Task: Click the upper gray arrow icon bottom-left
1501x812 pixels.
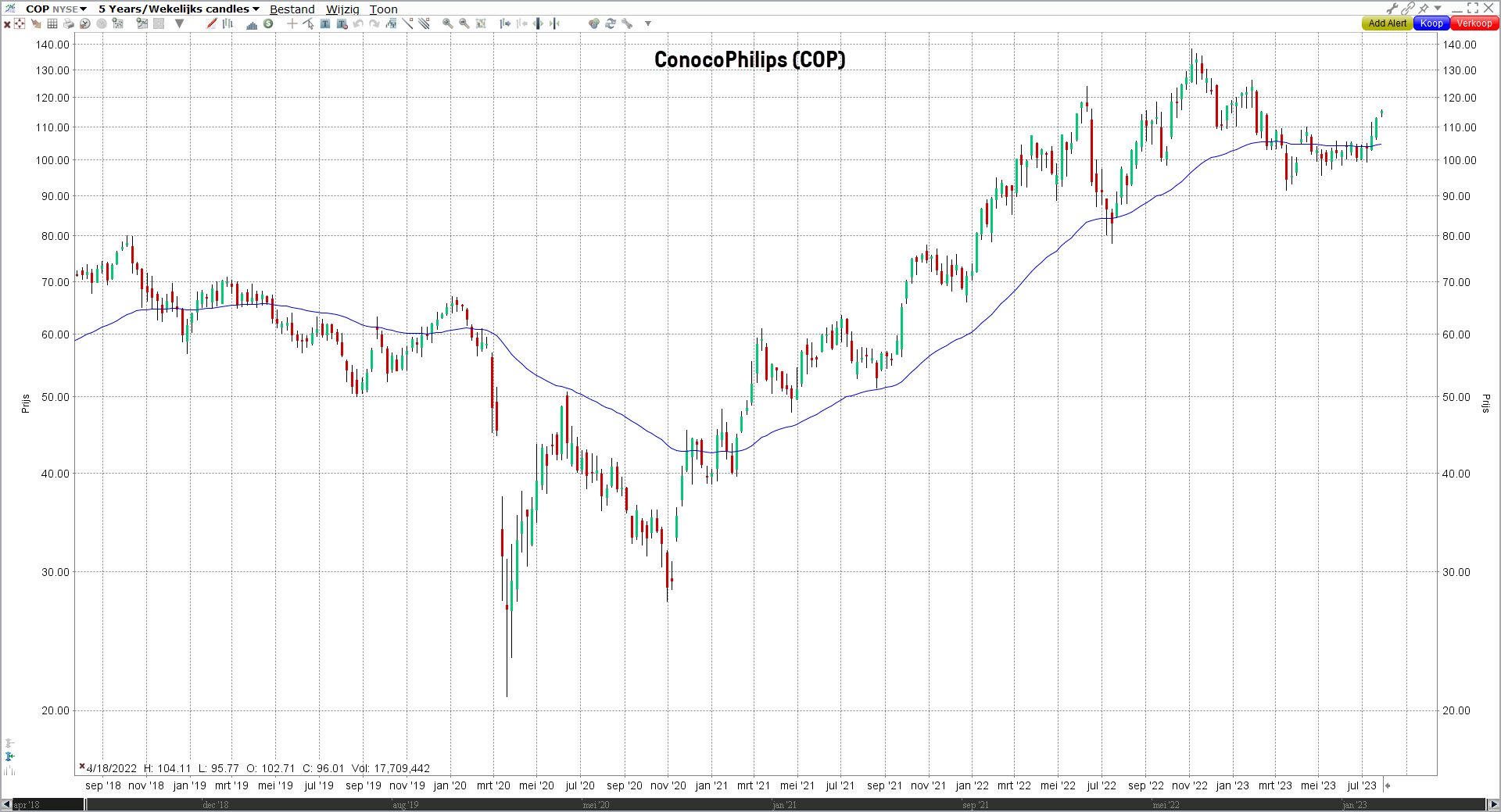Action: pyautogui.click(x=9, y=742)
